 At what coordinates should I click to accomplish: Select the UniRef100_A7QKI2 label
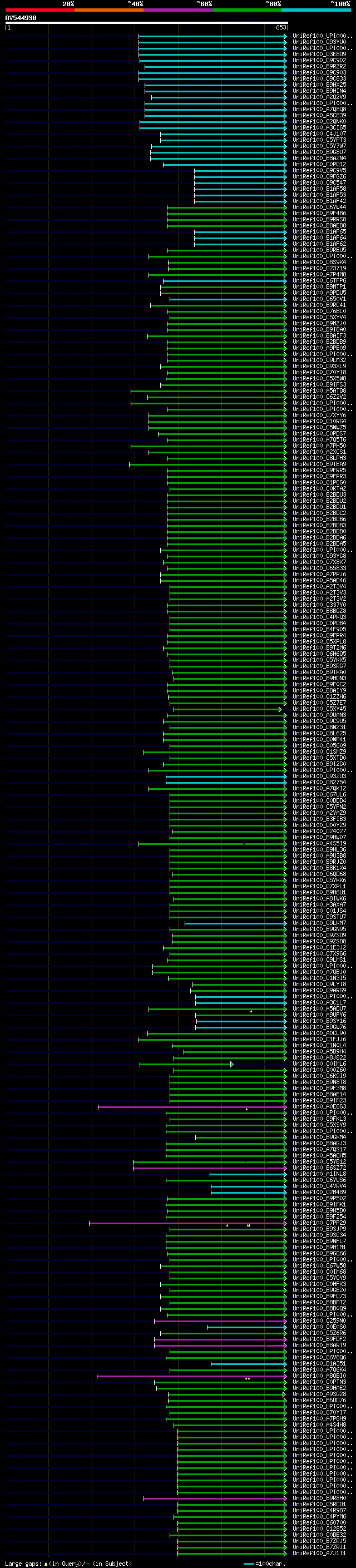pos(319,788)
